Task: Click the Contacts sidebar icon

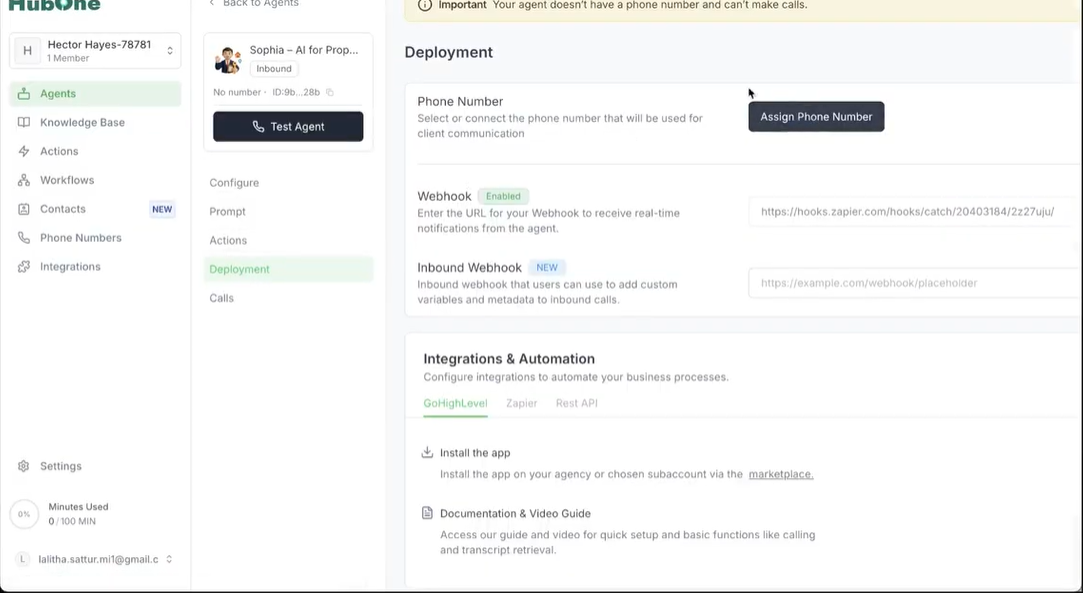Action: 24,209
